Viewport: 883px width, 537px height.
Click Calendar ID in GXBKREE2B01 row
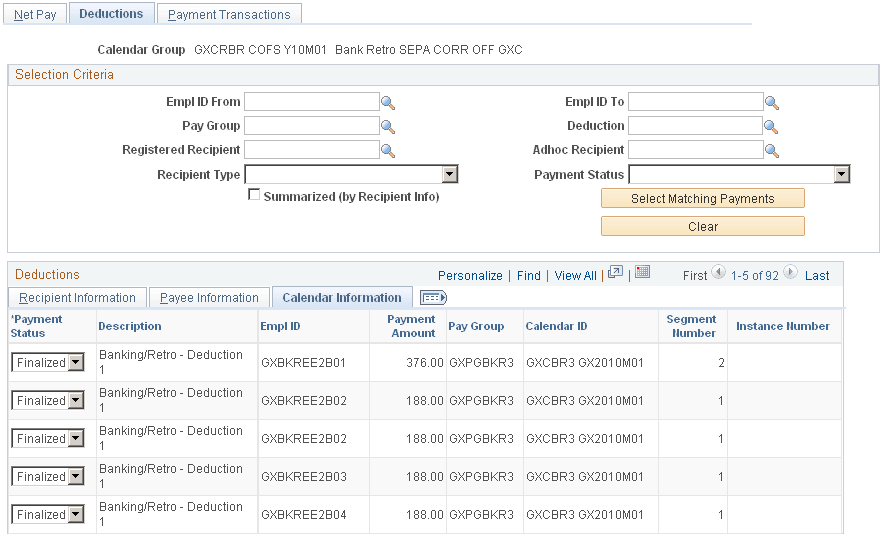(585, 363)
